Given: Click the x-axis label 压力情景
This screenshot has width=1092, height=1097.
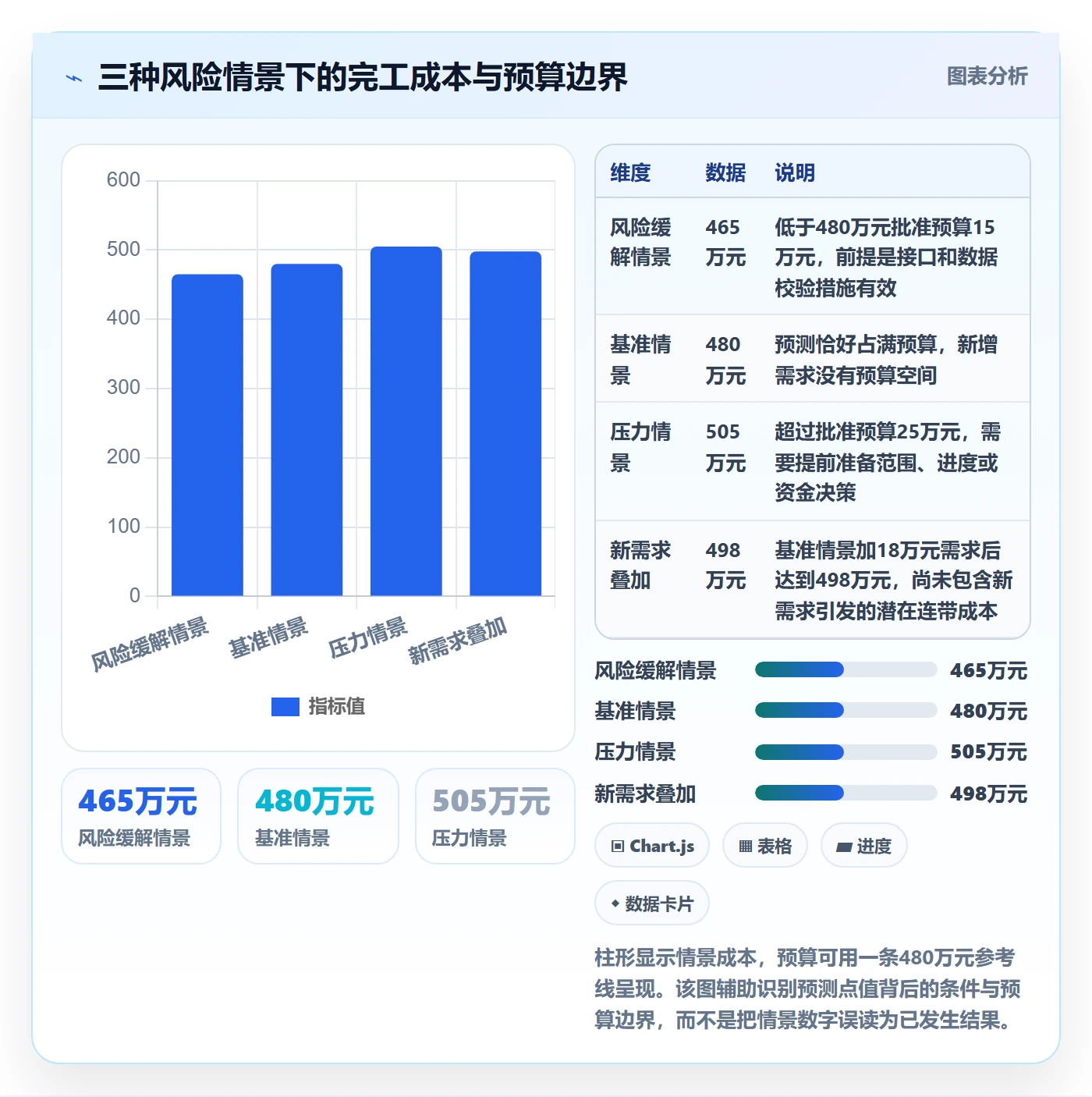Looking at the screenshot, I should pos(368,638).
